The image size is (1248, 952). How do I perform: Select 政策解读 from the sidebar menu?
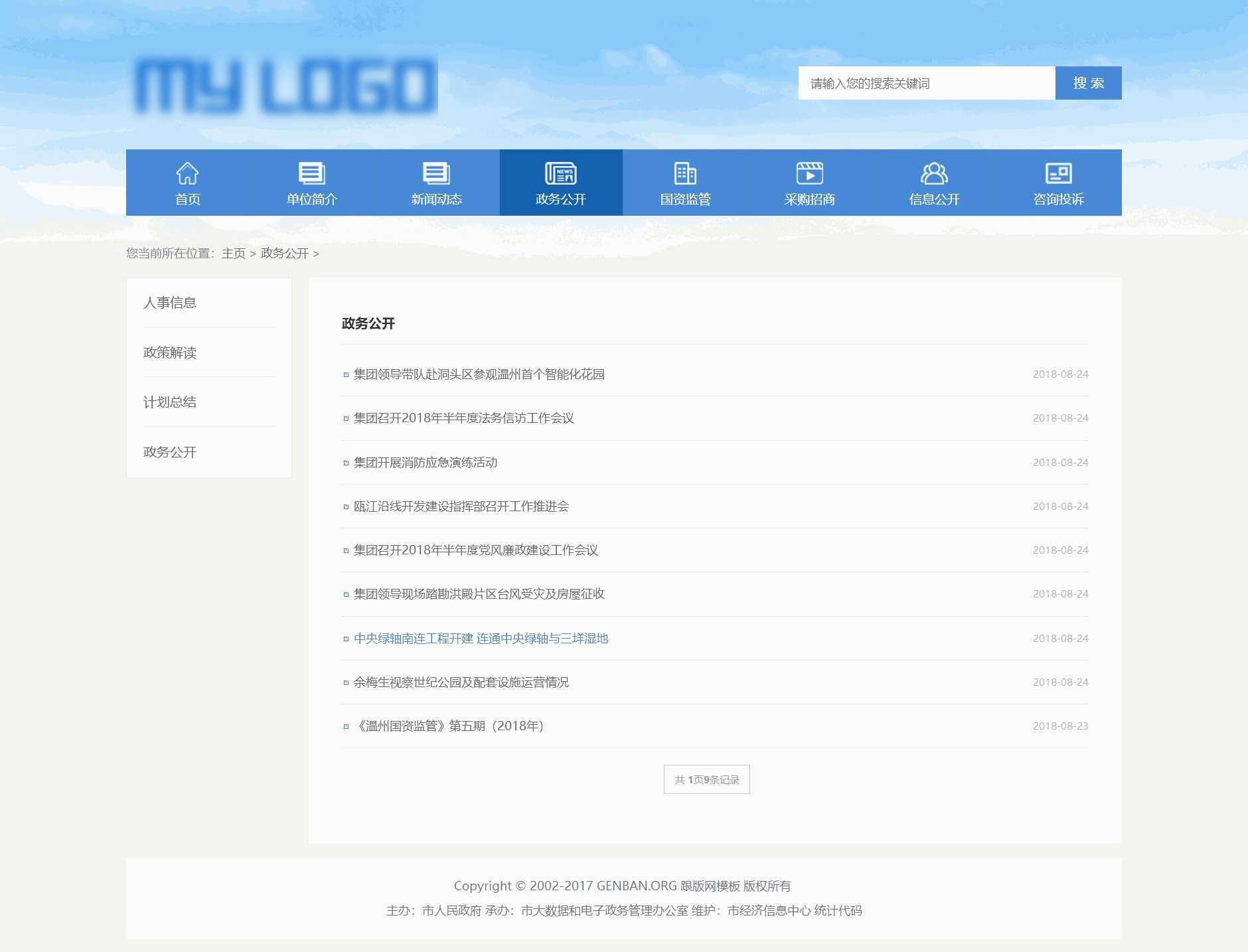tap(170, 353)
